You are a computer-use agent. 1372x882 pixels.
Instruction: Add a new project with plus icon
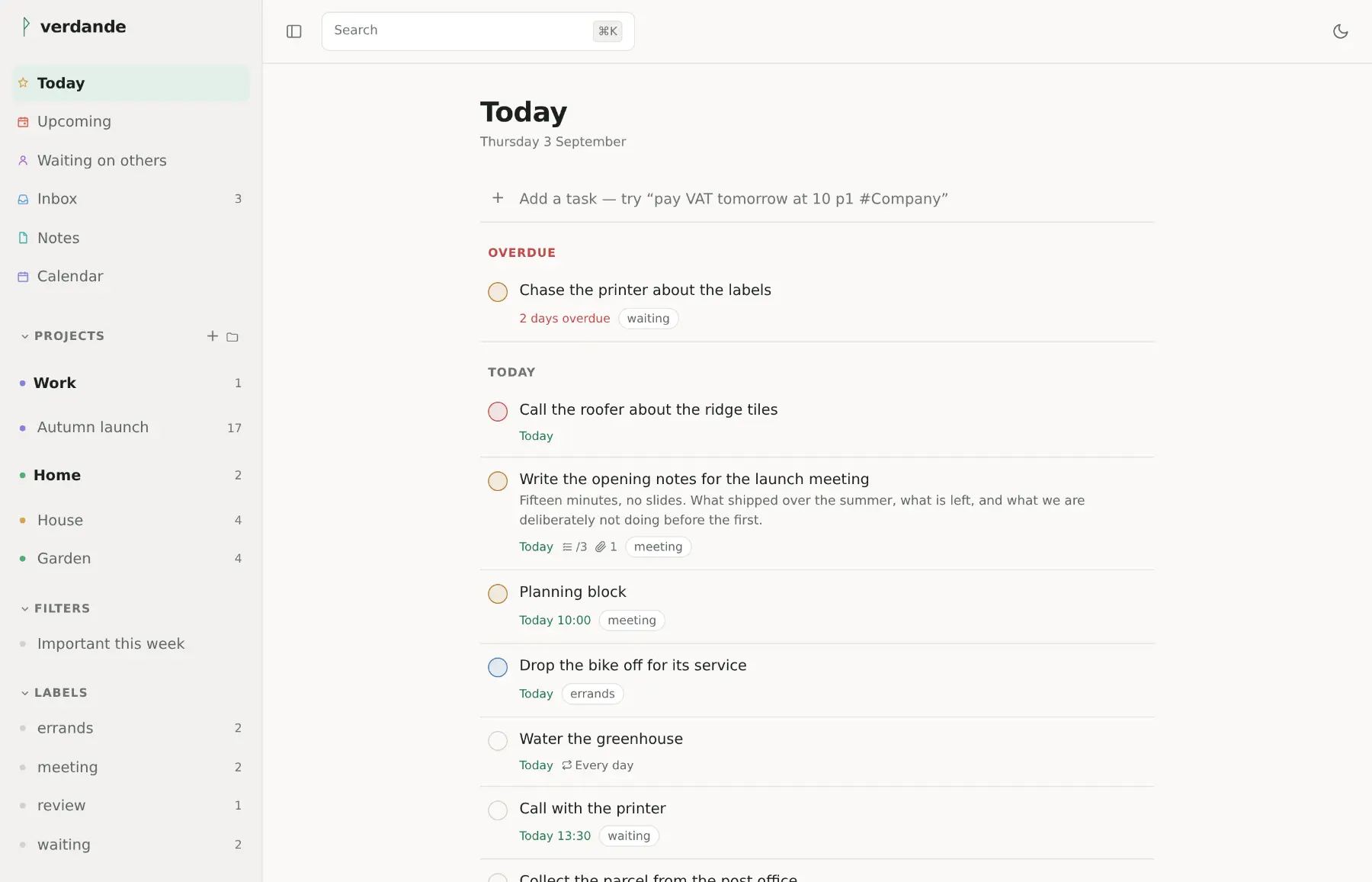pyautogui.click(x=213, y=336)
